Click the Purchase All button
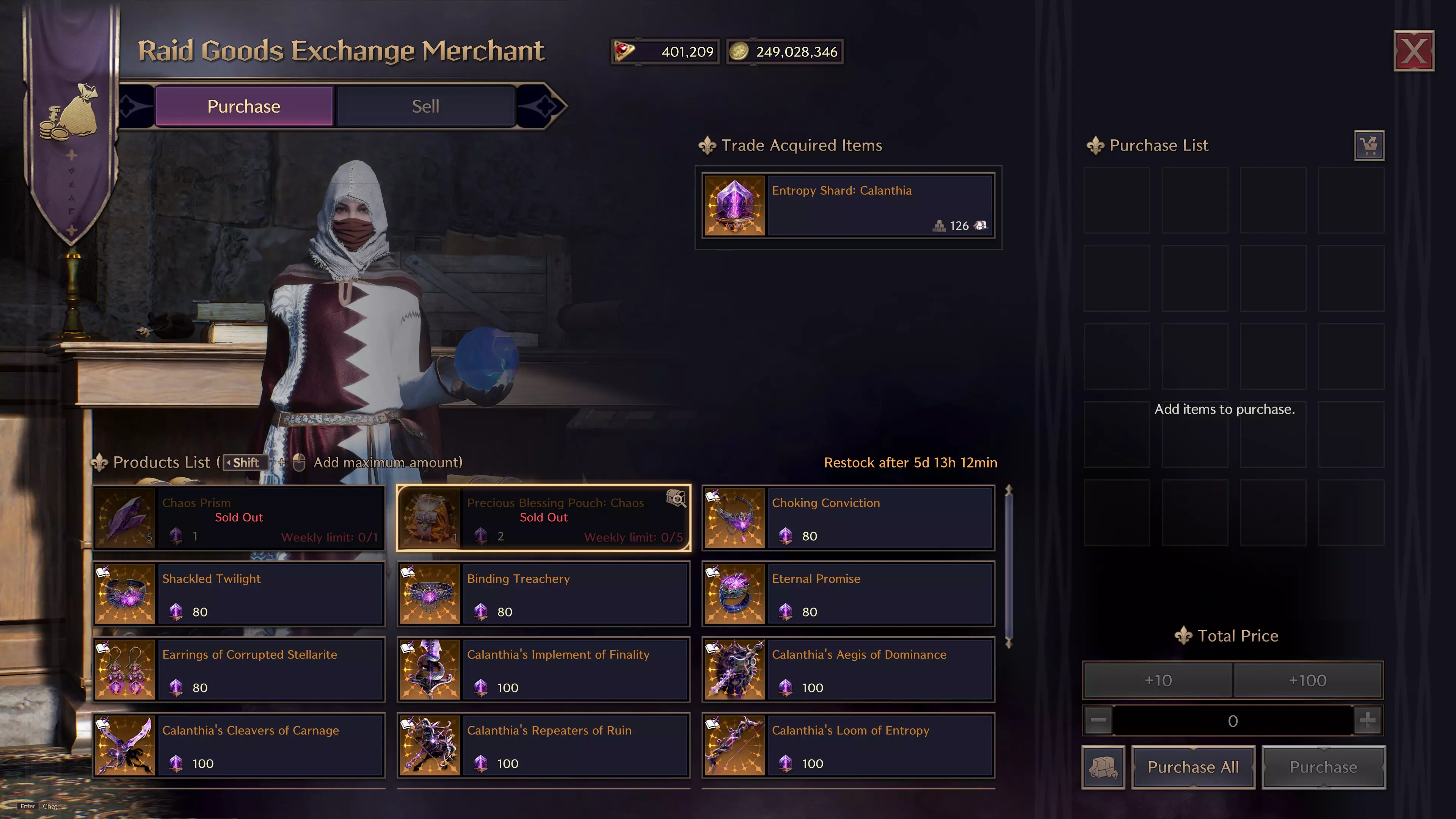1456x819 pixels. (x=1193, y=767)
